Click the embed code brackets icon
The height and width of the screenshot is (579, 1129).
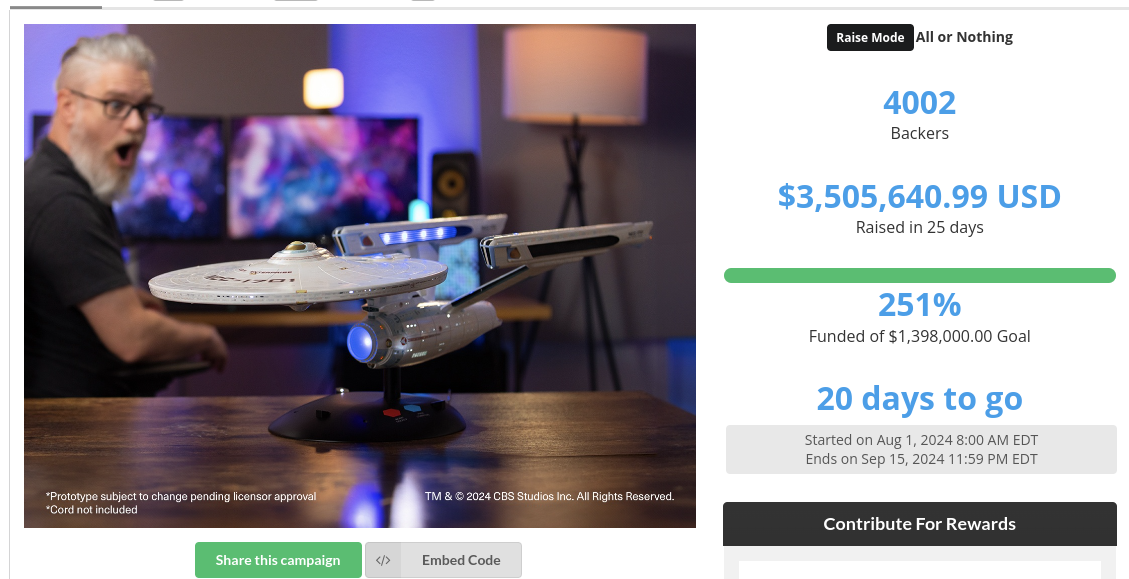click(383, 560)
